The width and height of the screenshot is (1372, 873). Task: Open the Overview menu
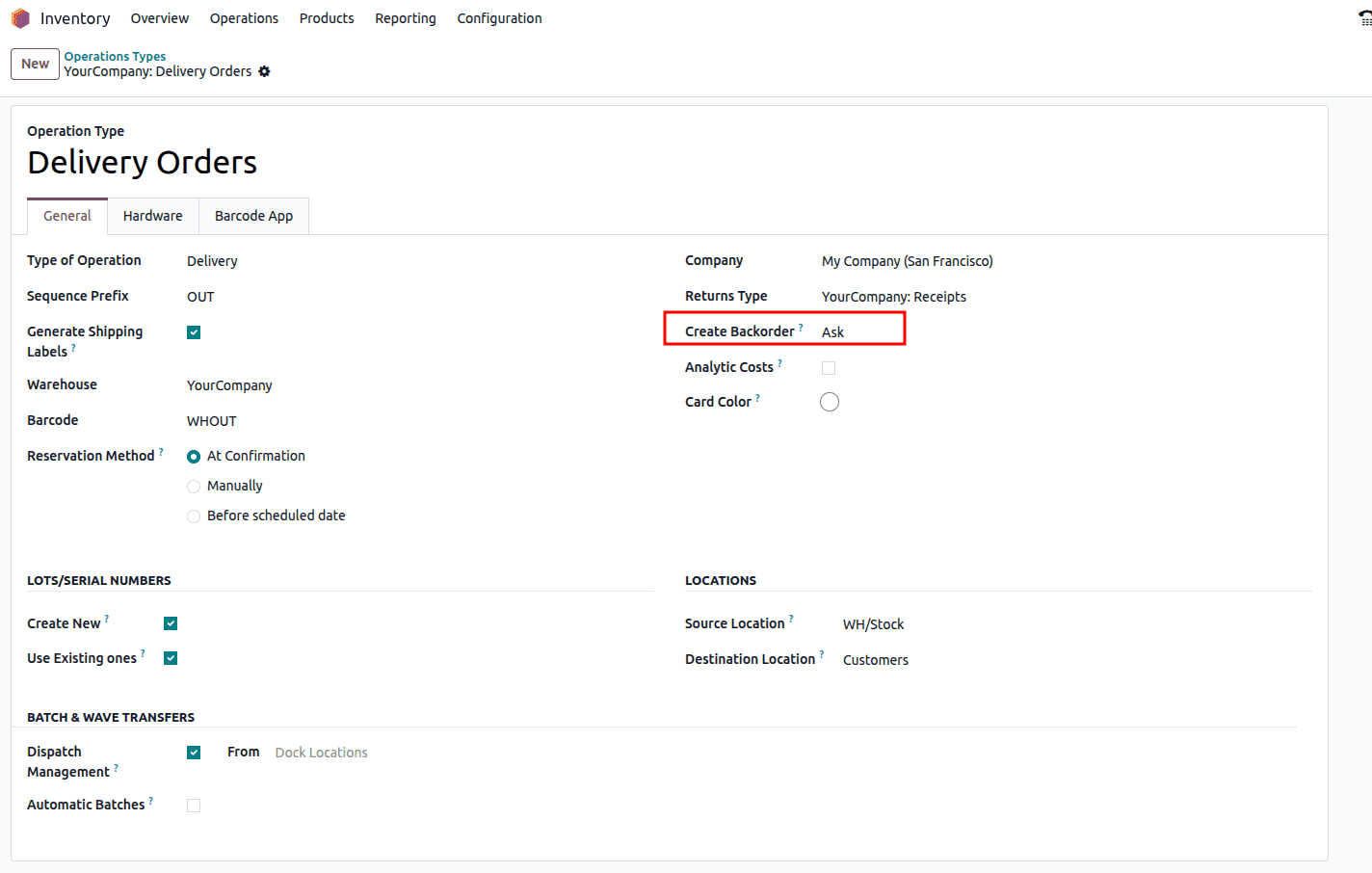point(160,18)
